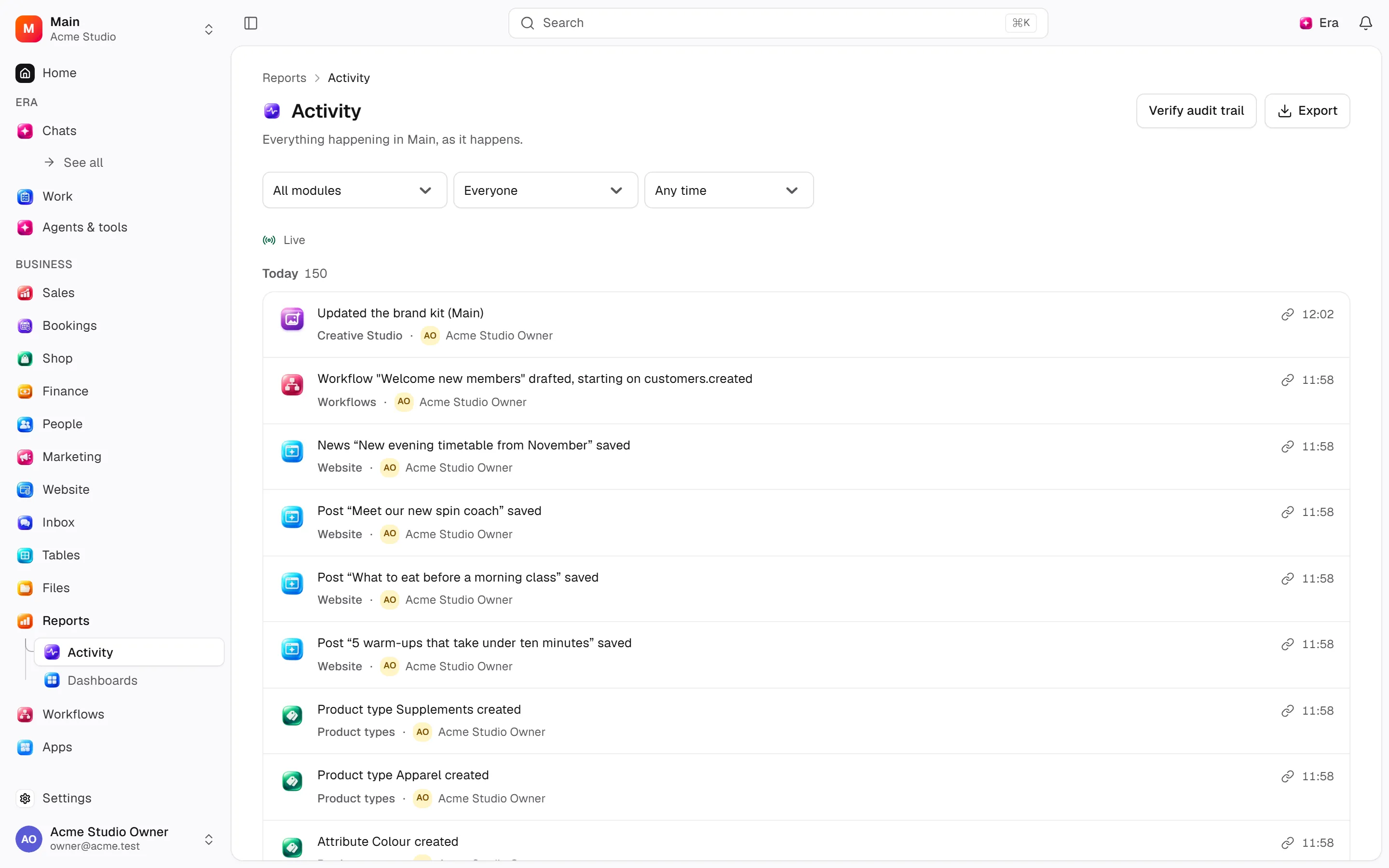This screenshot has height=868, width=1389.
Task: Copy link for 'Updated the brand kit' entry
Action: click(x=1287, y=314)
